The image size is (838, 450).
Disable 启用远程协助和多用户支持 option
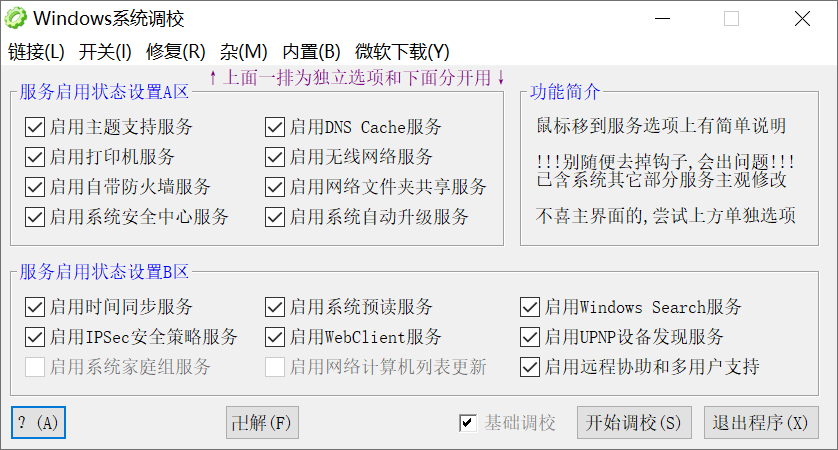click(530, 367)
